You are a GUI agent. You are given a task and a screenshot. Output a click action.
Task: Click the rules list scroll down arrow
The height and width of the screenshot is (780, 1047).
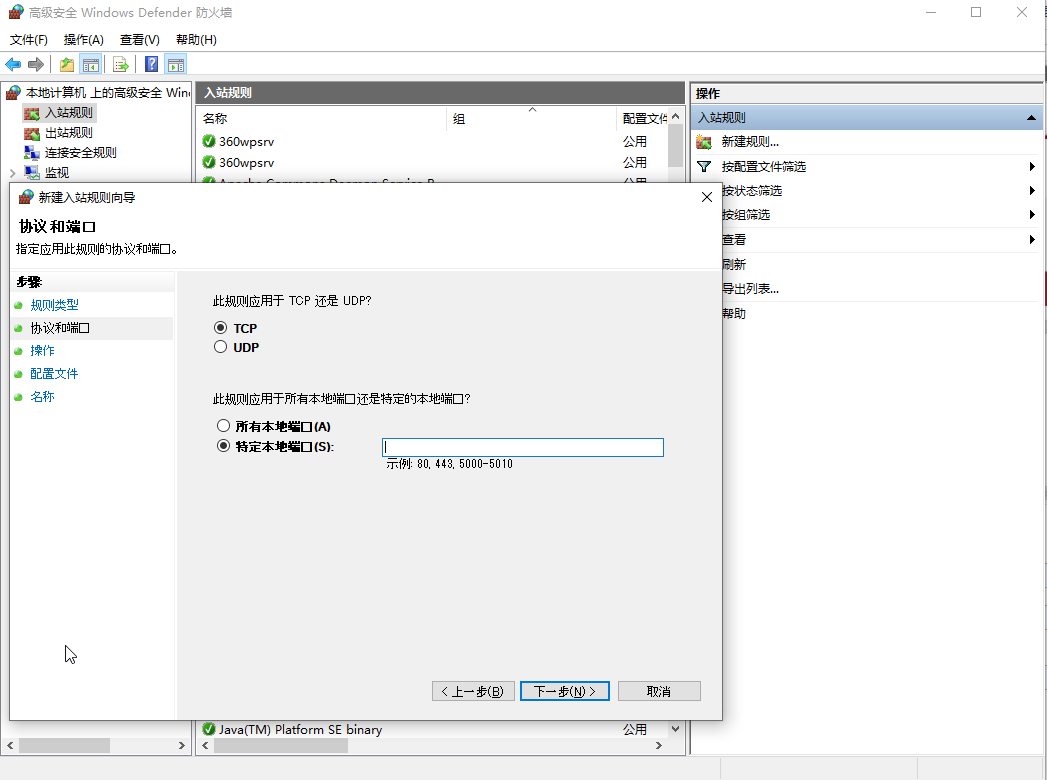point(676,729)
